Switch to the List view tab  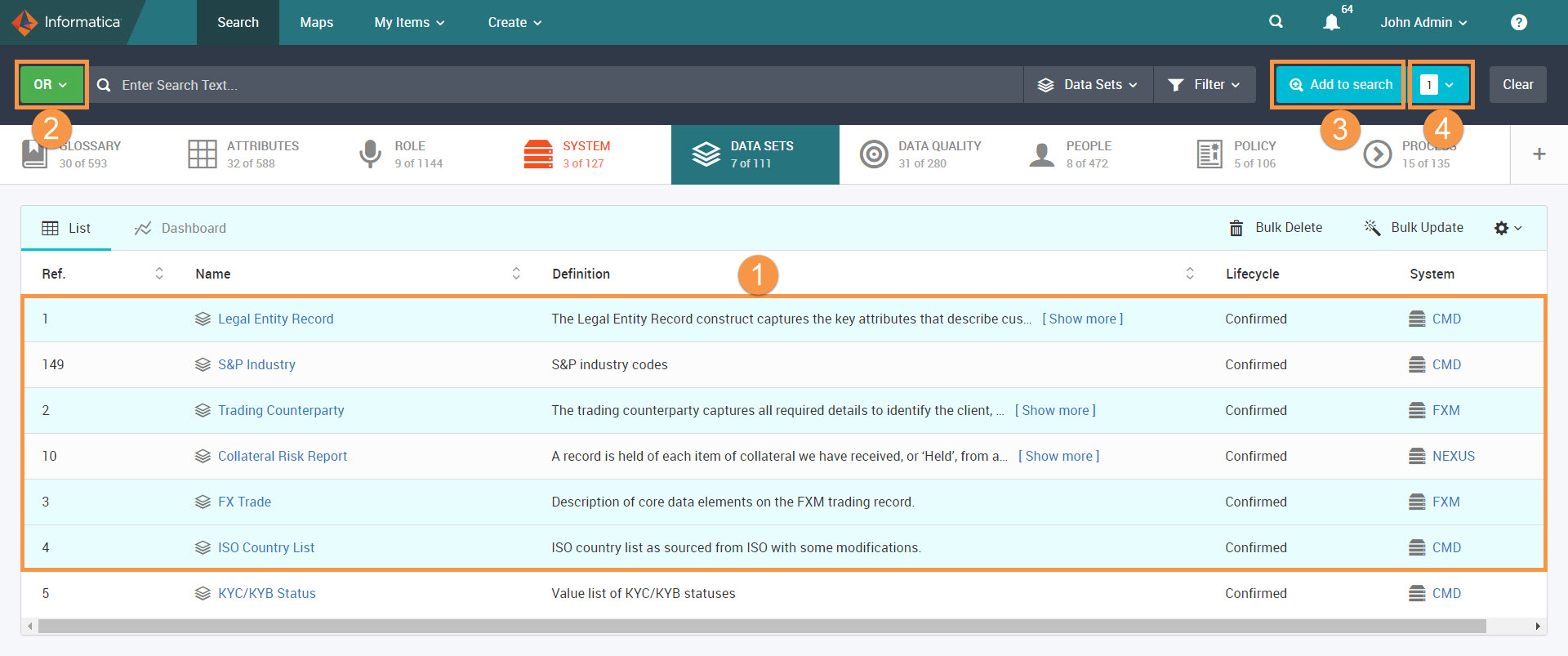coord(66,228)
